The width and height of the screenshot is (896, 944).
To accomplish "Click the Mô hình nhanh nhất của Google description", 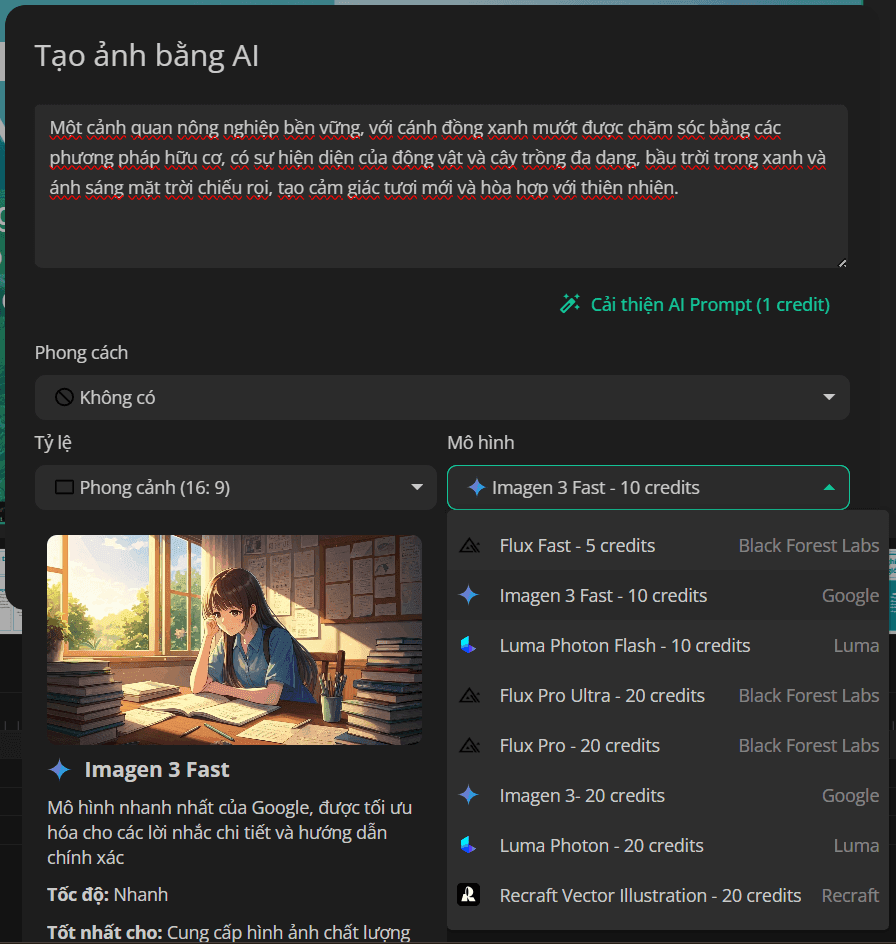I will point(229,833).
